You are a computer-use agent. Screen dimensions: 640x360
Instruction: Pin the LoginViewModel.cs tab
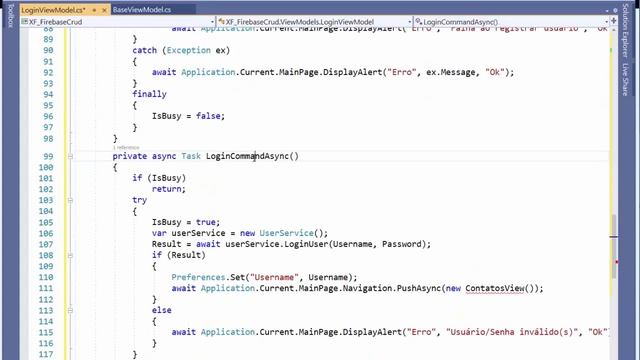pos(94,10)
